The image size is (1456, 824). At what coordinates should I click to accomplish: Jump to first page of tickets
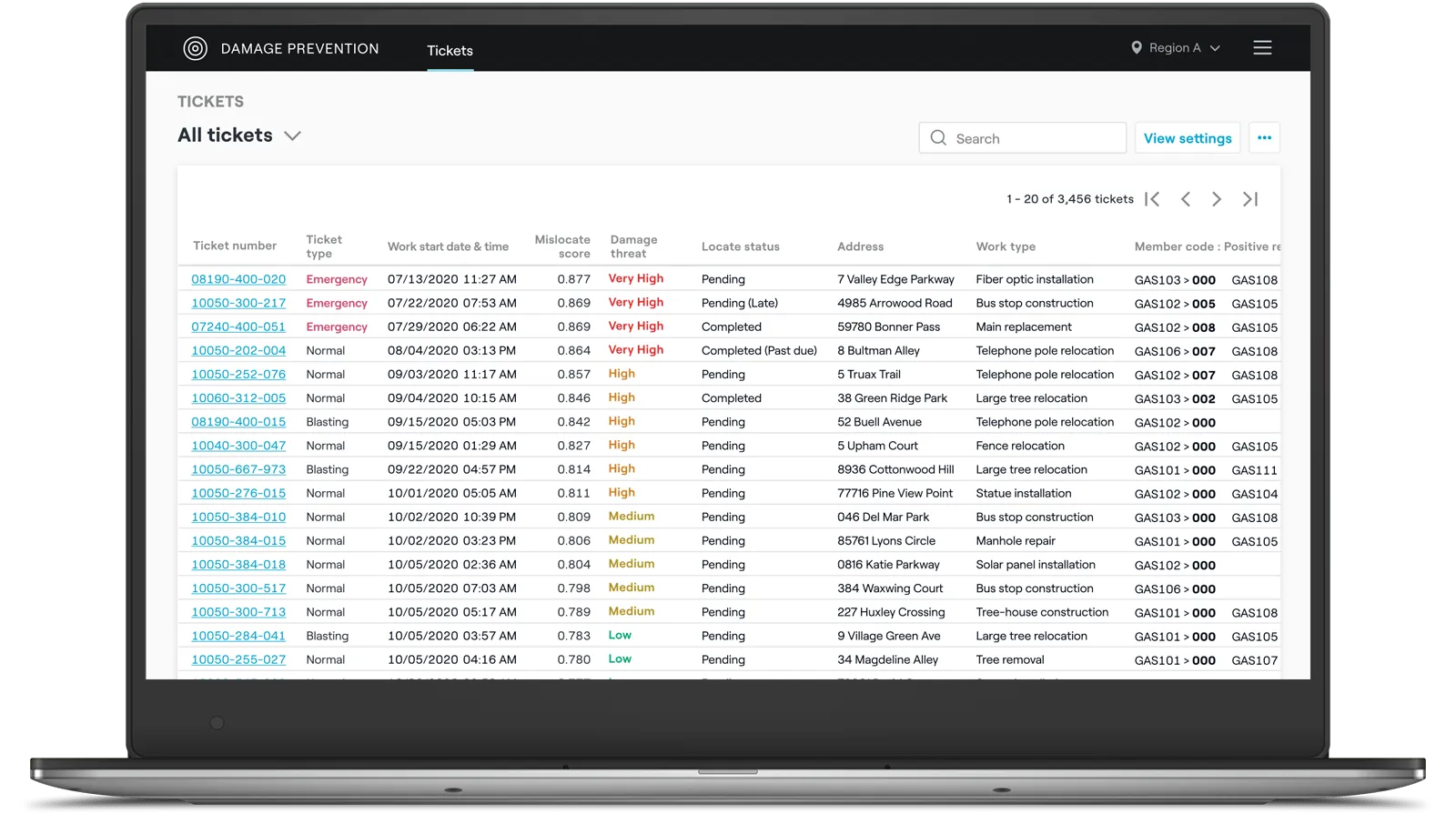pyautogui.click(x=1152, y=199)
